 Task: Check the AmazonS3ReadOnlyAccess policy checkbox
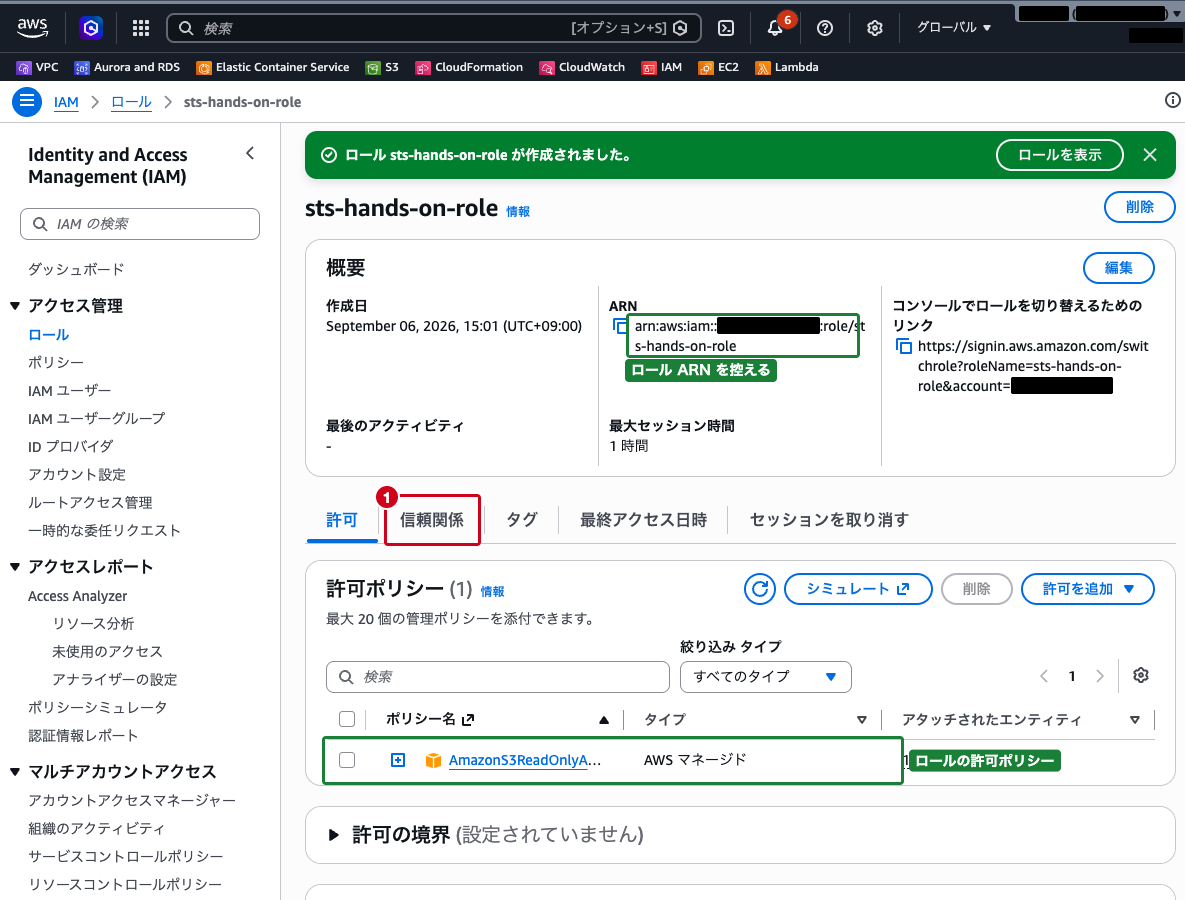coord(347,759)
